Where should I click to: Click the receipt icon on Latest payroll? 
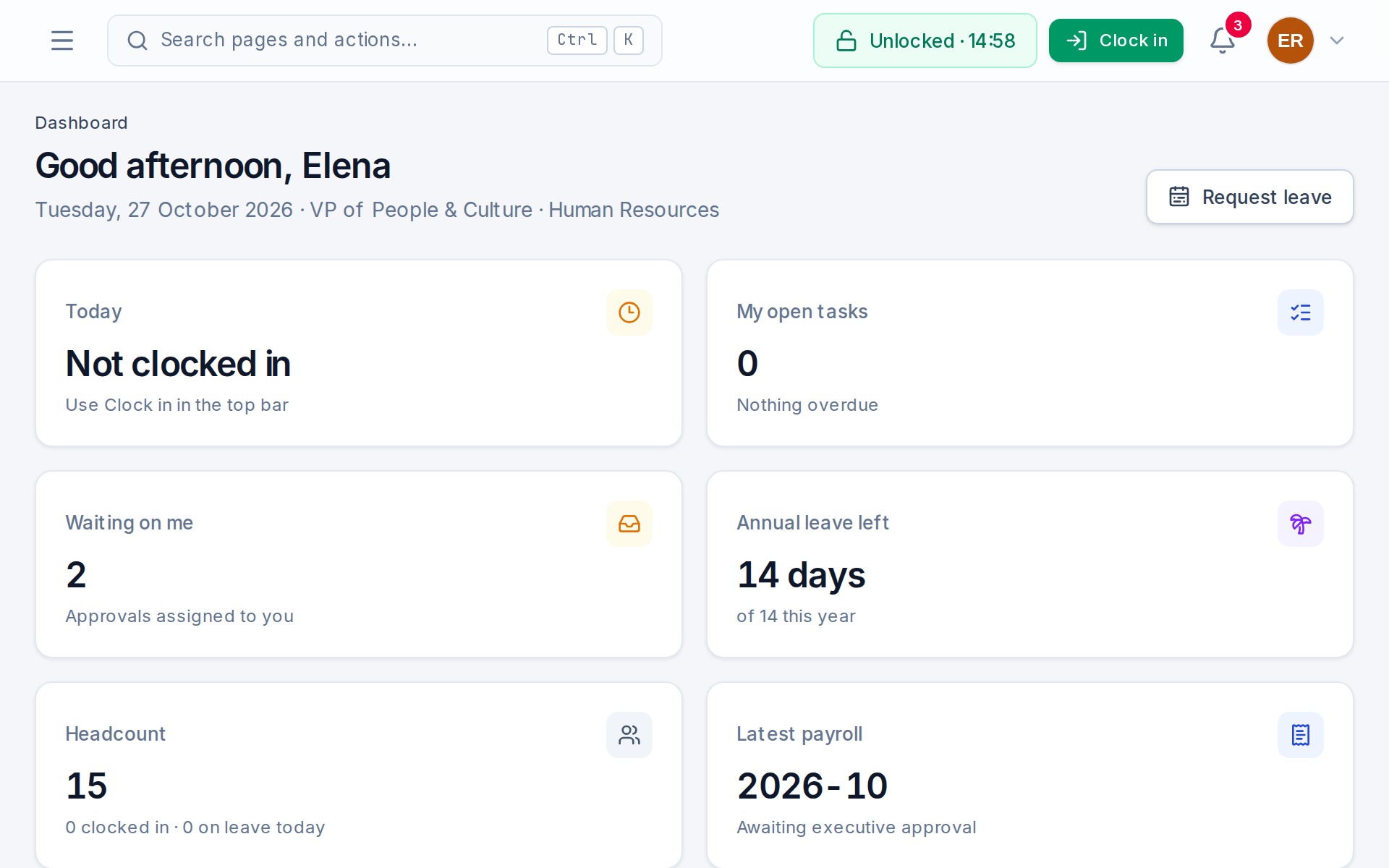[x=1301, y=735]
